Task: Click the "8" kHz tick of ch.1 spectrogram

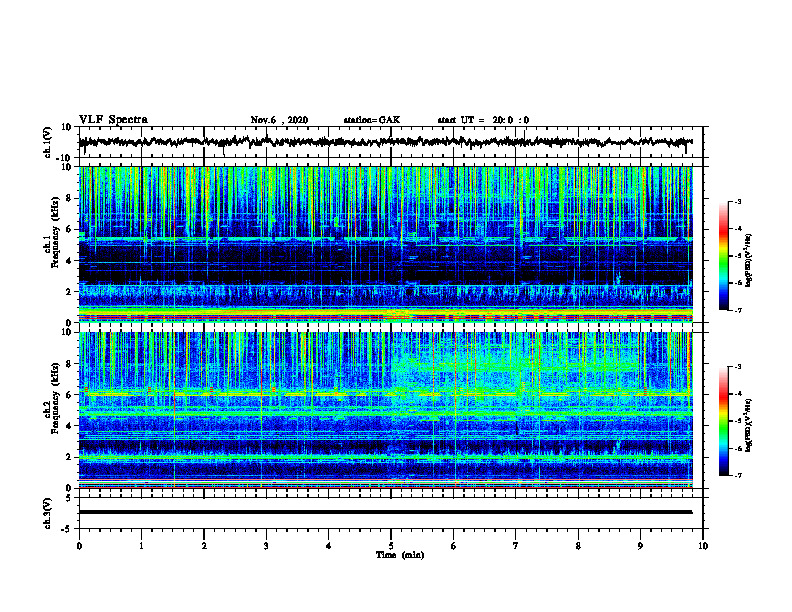Action: tap(70, 198)
